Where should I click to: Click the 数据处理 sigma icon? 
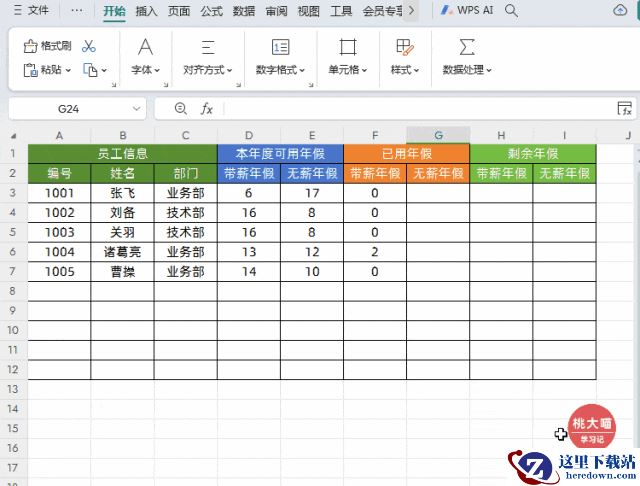coord(467,47)
